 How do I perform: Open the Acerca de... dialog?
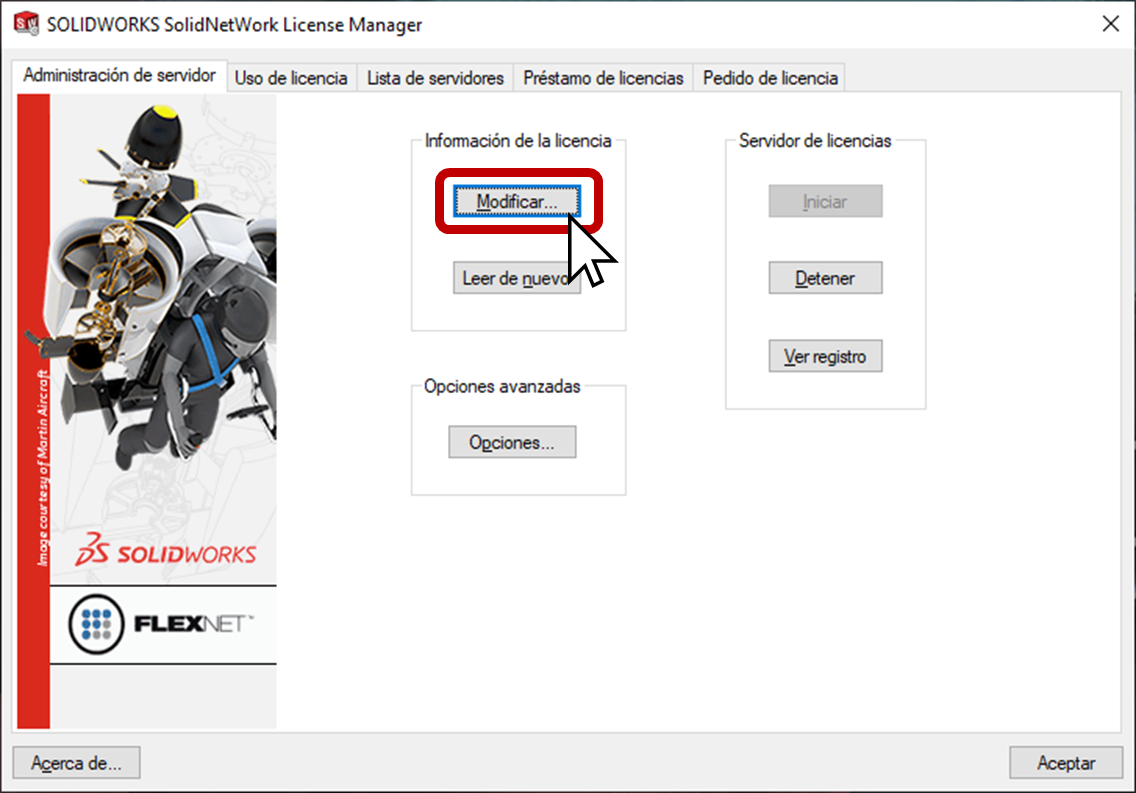(x=76, y=763)
